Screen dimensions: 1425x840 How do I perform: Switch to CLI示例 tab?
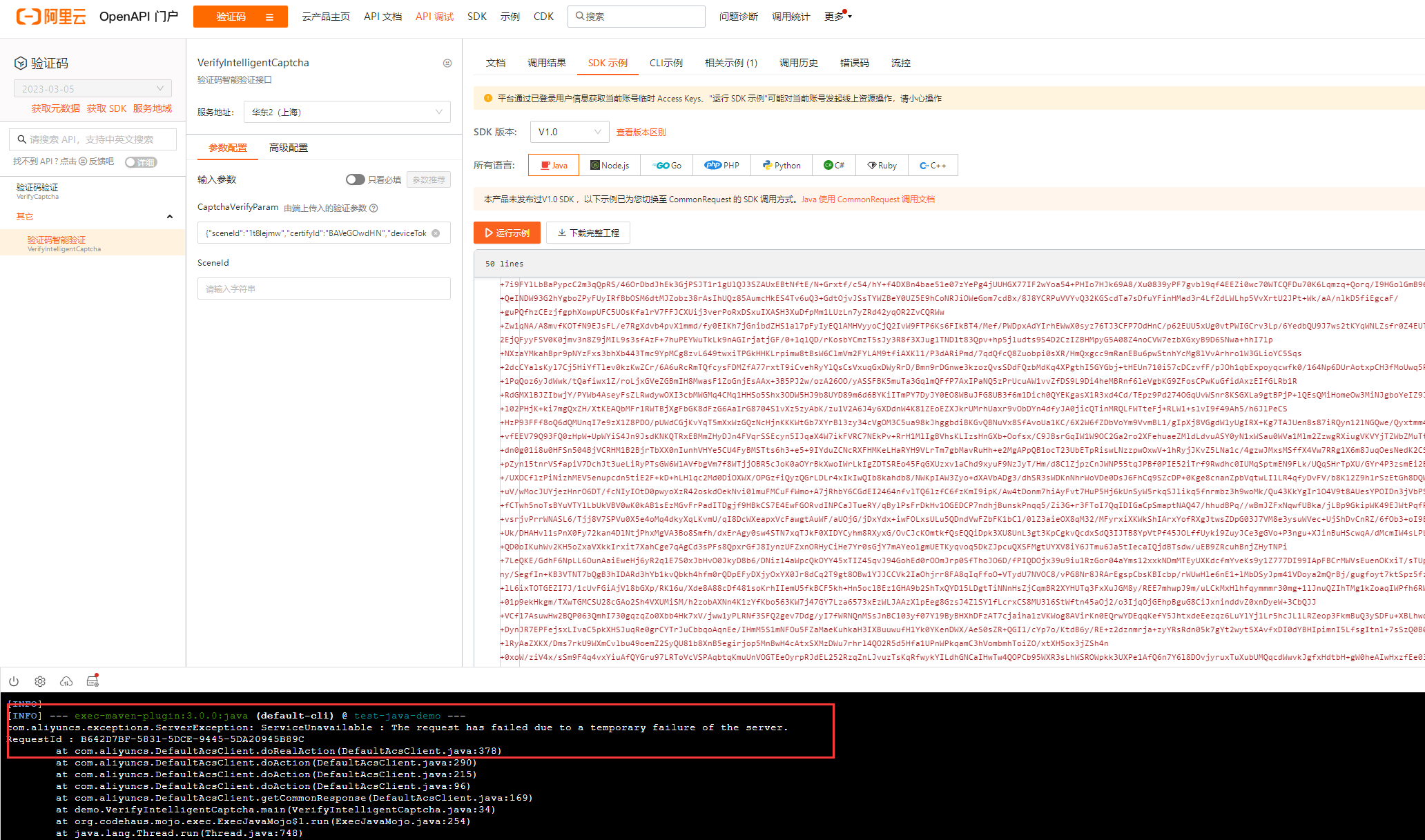pyautogui.click(x=666, y=63)
